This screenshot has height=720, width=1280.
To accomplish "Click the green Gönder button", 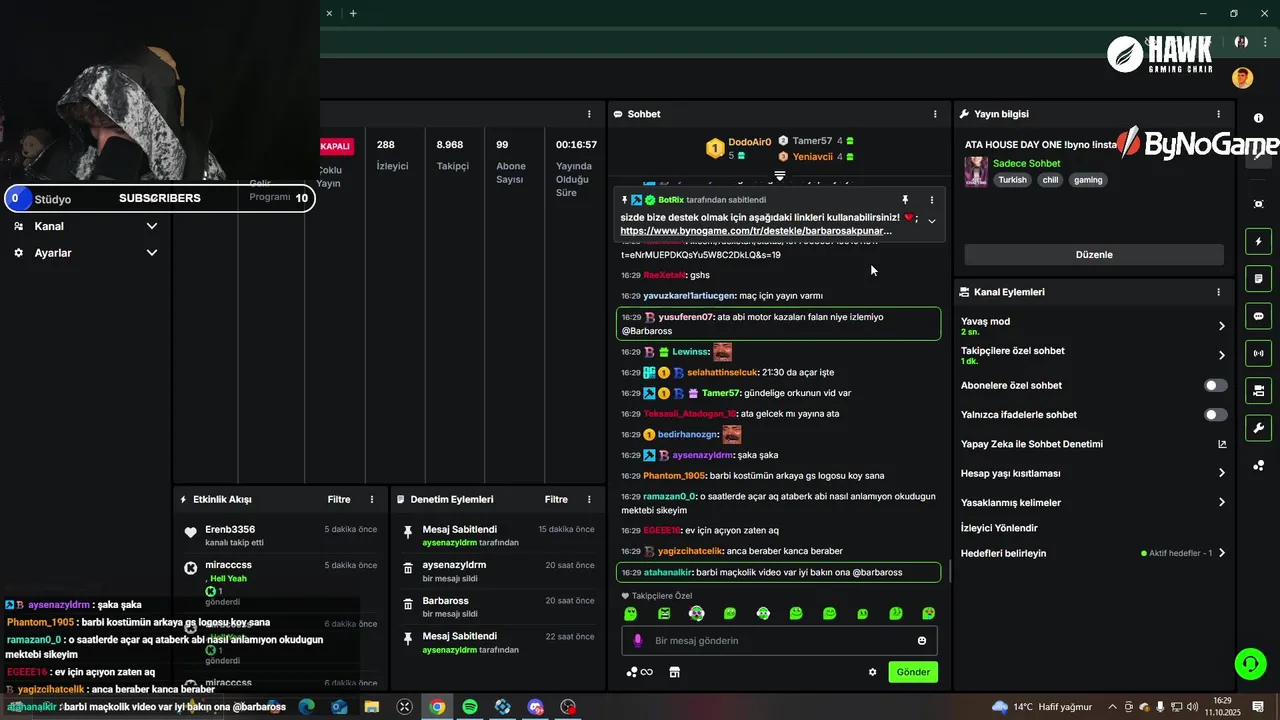I will point(913,672).
